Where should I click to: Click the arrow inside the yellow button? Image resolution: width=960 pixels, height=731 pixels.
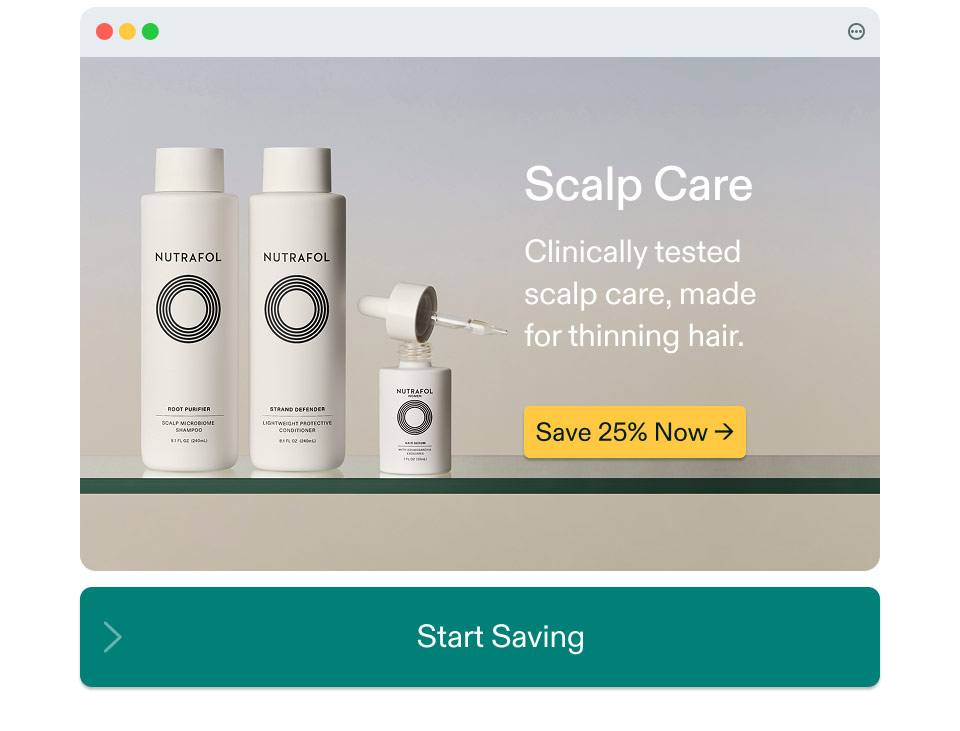point(724,432)
